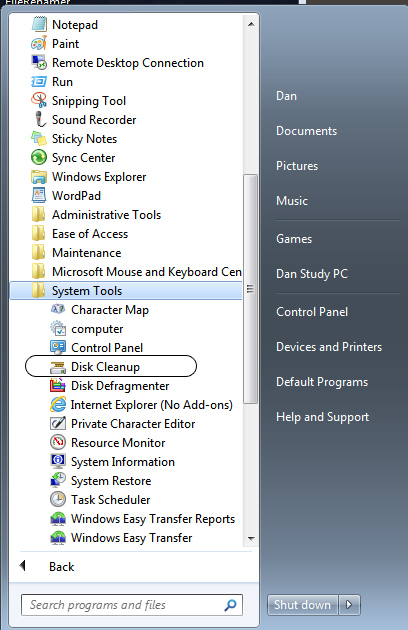Click the Windows Explorer folder icon

pos(39,177)
